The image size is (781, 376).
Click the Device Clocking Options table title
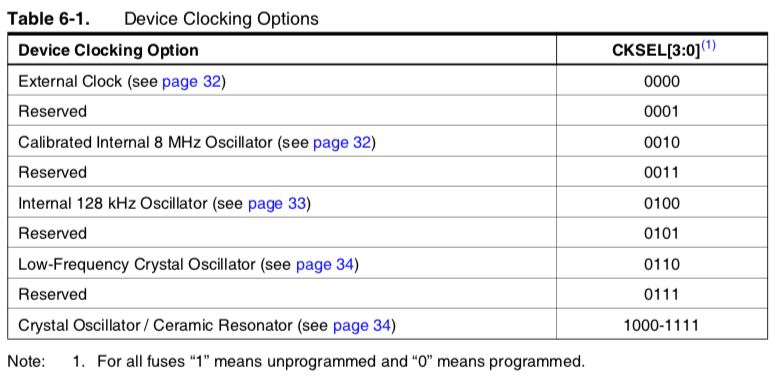[x=221, y=18]
